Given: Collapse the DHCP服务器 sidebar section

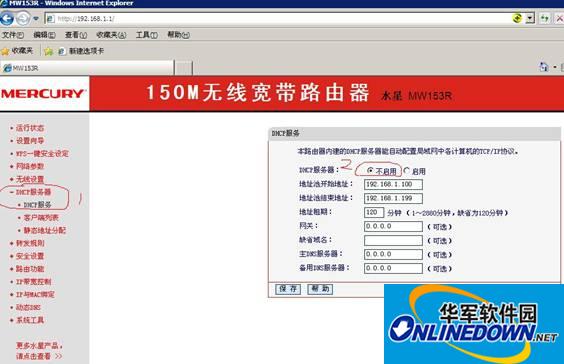Looking at the screenshot, I should [33, 192].
